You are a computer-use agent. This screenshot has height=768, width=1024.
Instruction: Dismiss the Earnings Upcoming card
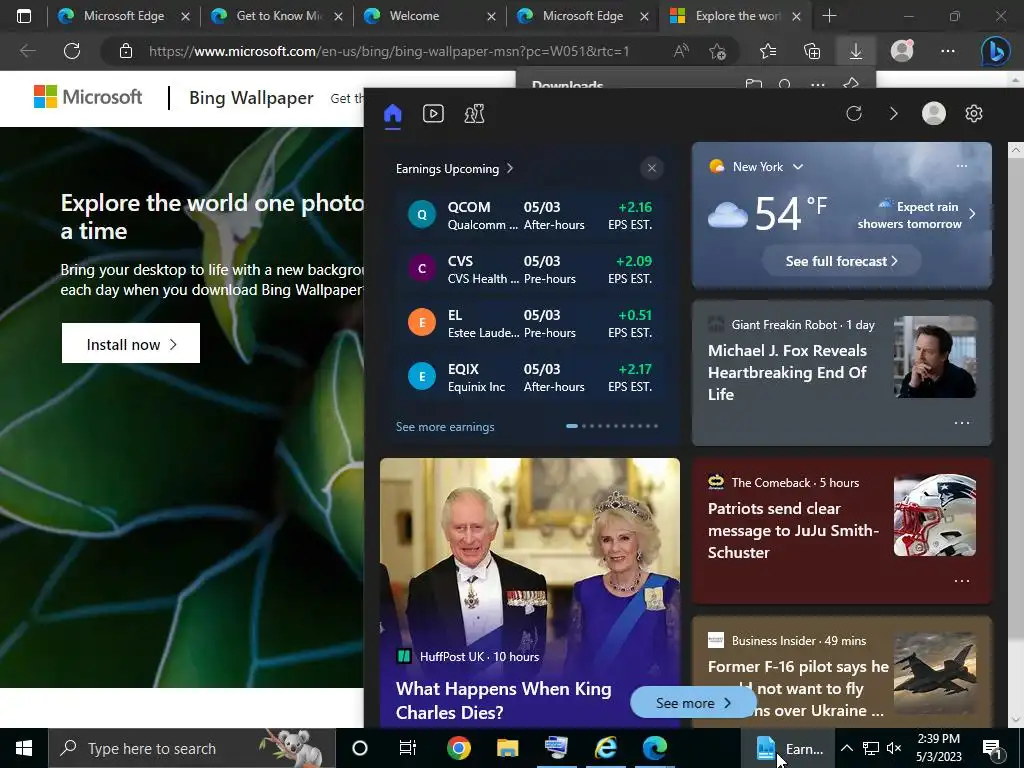(x=652, y=168)
